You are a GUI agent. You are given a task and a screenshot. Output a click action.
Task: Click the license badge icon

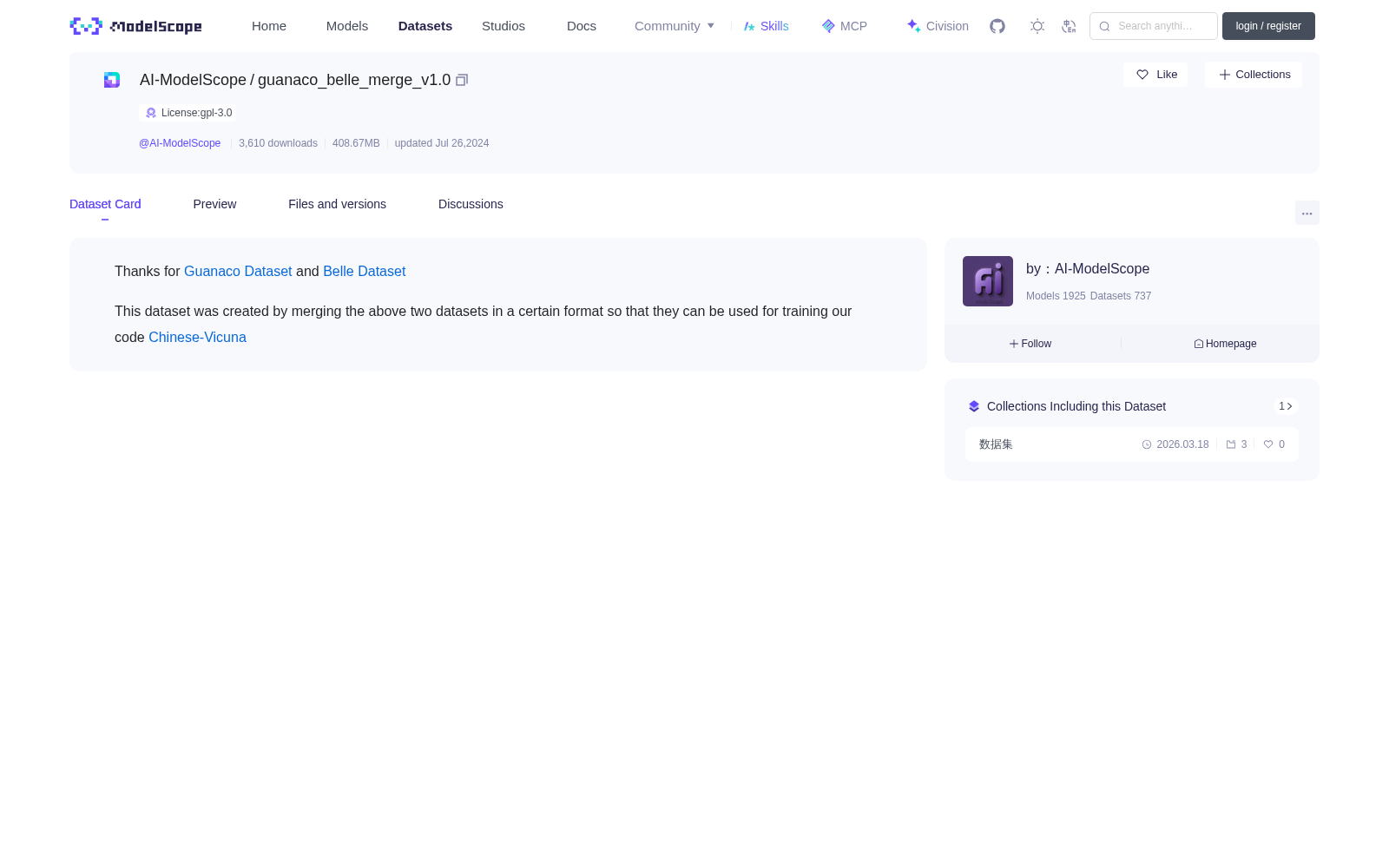[151, 113]
